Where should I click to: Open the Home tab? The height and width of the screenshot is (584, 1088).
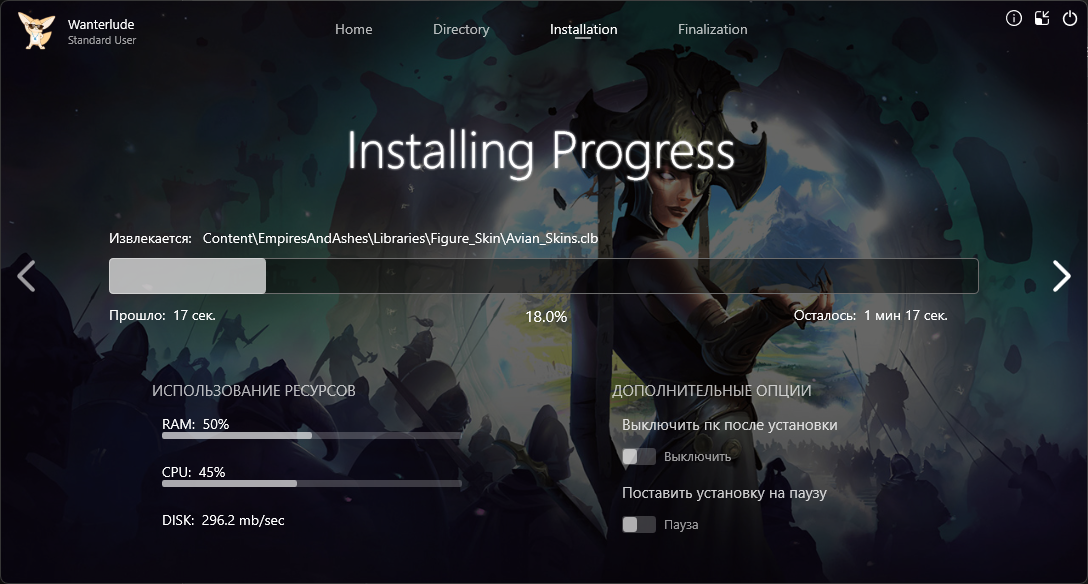click(353, 29)
